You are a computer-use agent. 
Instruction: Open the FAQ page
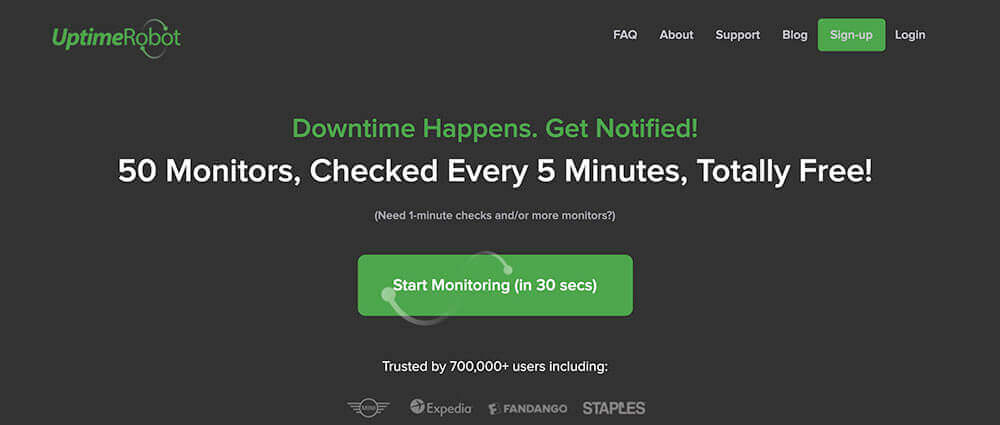click(x=625, y=35)
